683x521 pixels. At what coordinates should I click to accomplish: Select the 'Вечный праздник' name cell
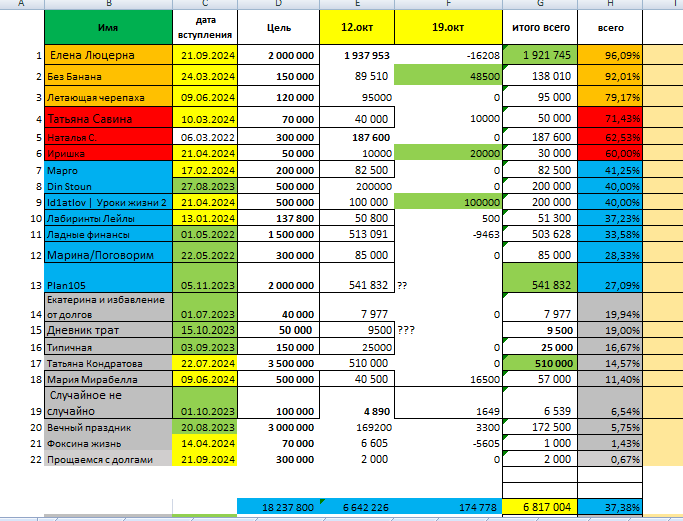tap(108, 427)
